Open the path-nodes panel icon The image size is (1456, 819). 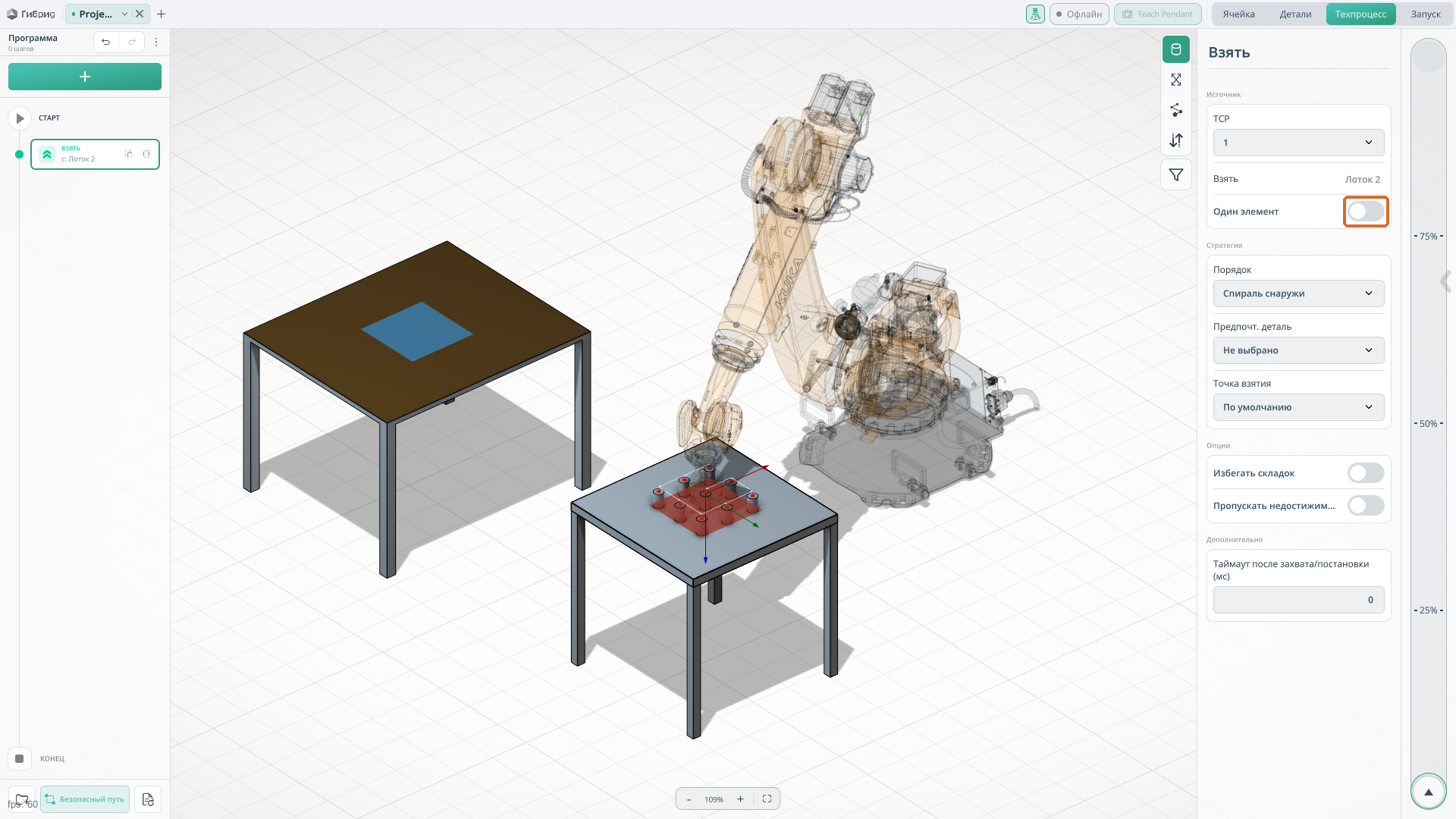tap(1176, 110)
